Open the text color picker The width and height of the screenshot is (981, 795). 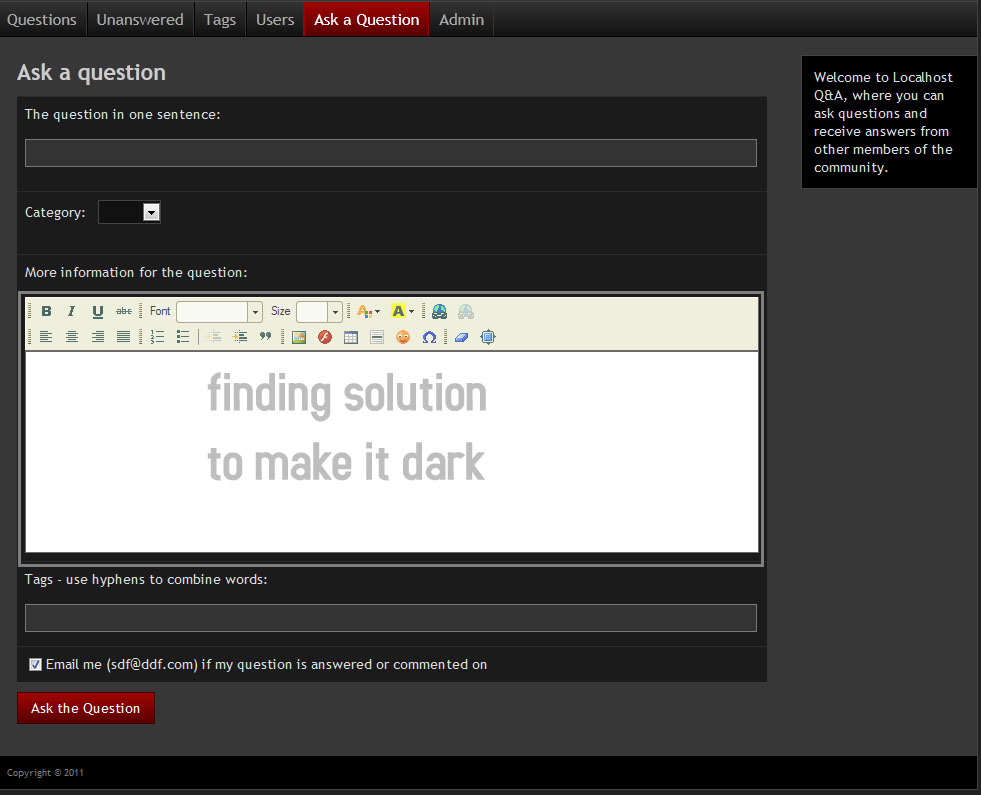tap(368, 312)
